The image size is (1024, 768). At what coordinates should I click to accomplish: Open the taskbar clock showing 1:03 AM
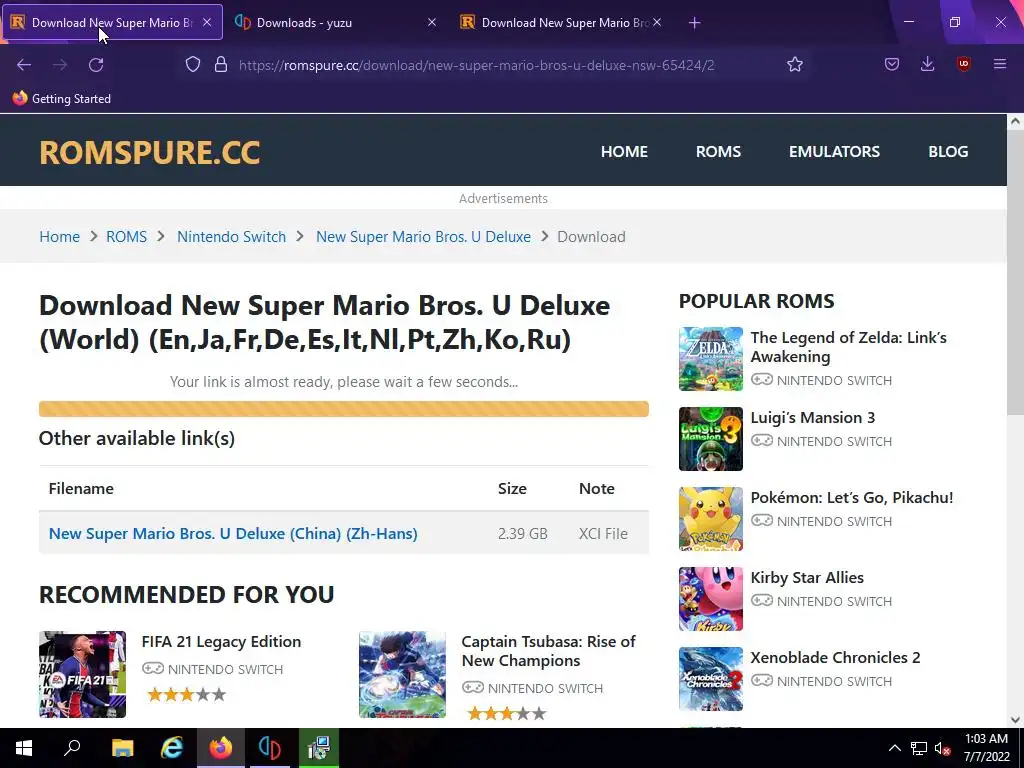click(986, 748)
